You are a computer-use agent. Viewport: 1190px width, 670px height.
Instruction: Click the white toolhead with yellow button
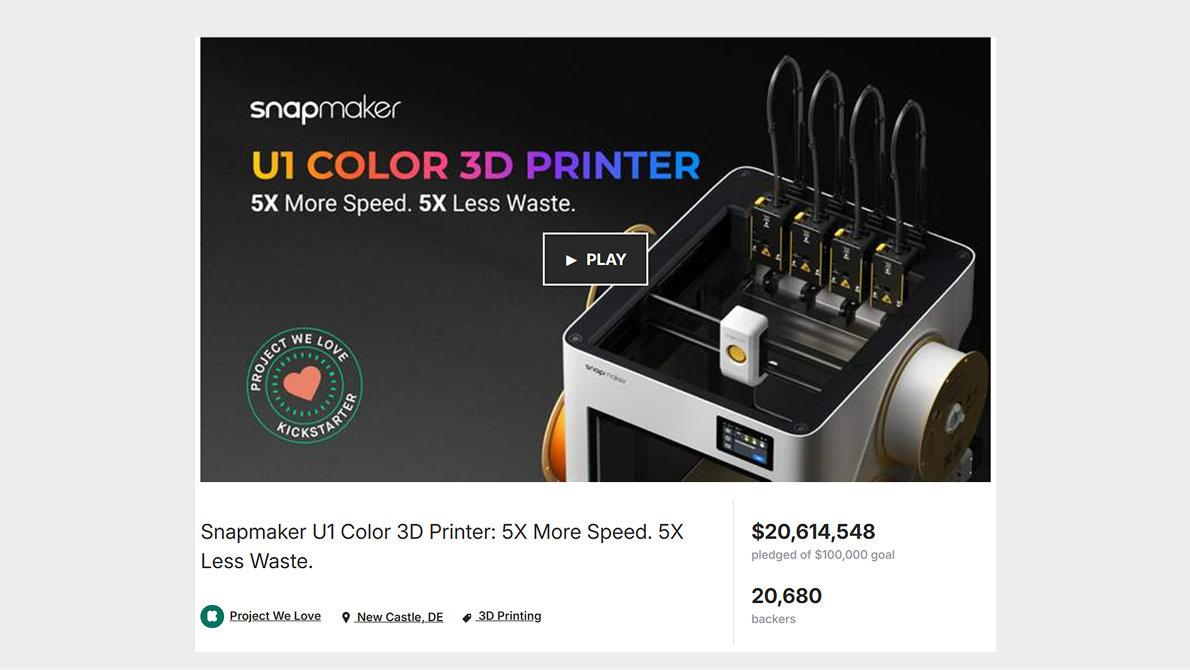(742, 345)
